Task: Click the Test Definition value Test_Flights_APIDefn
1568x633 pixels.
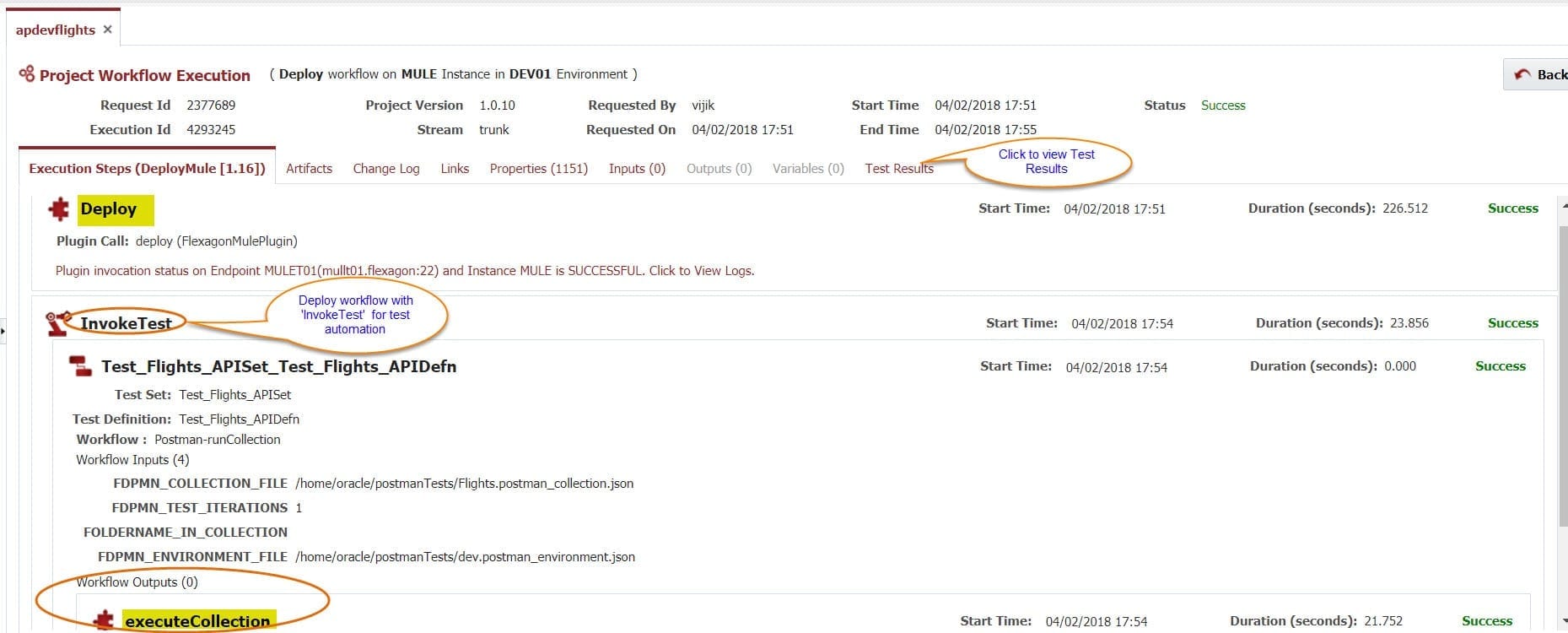Action: (x=239, y=419)
